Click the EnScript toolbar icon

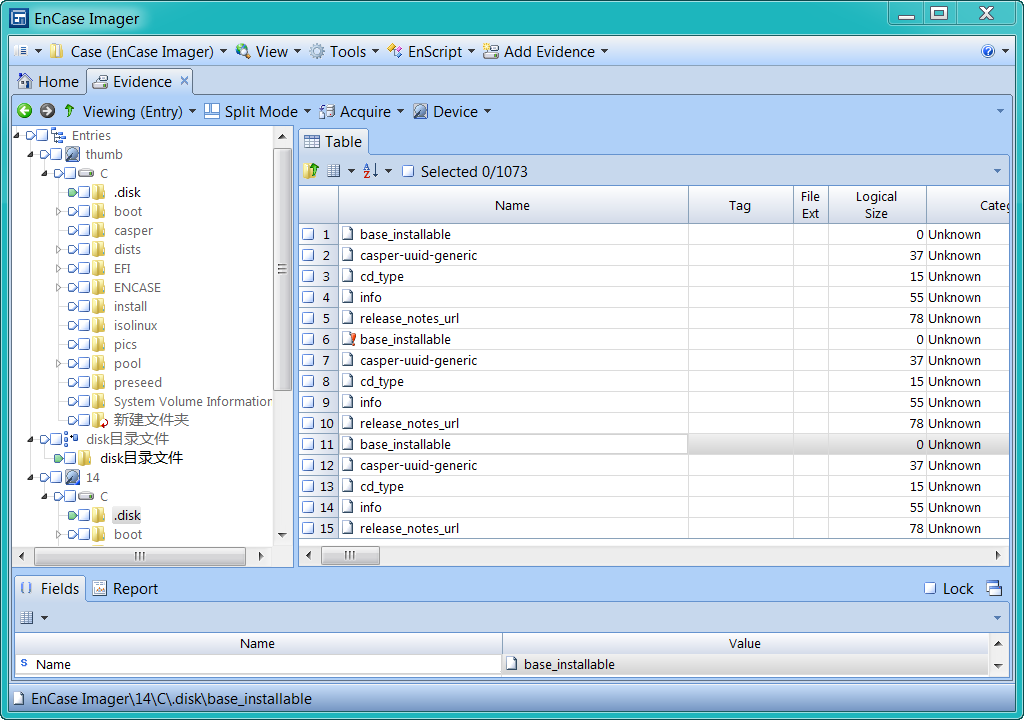395,51
